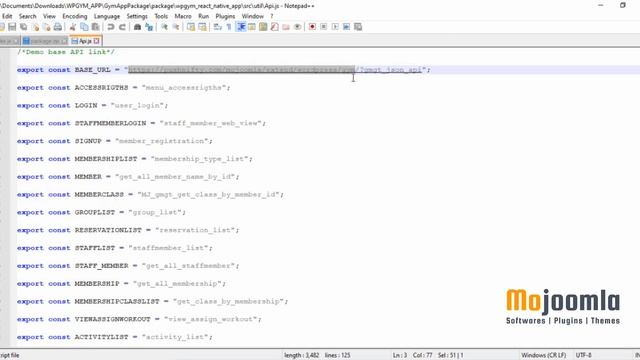Open the Search menu
Viewport: 640px width, 360px height.
[27, 16]
